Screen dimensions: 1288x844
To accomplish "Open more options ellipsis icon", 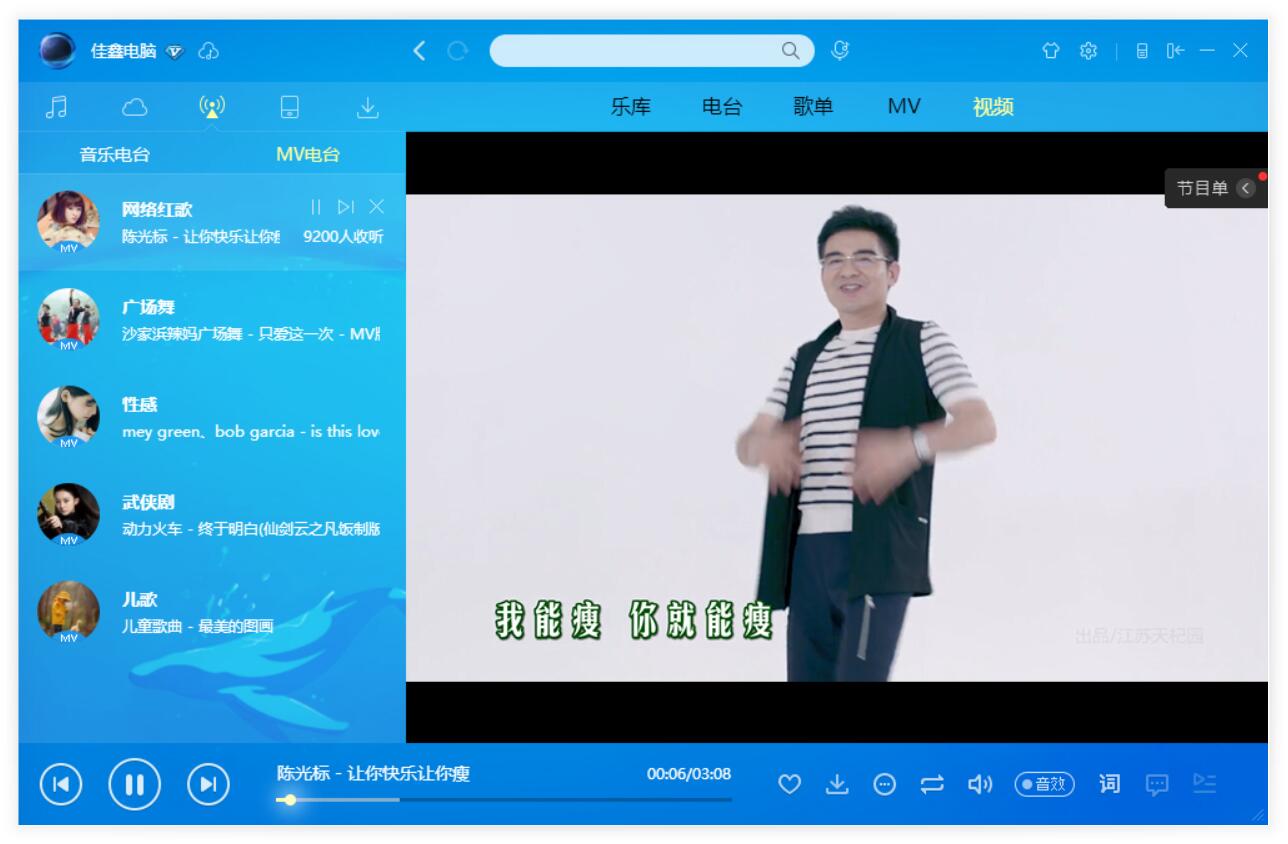I will click(885, 785).
